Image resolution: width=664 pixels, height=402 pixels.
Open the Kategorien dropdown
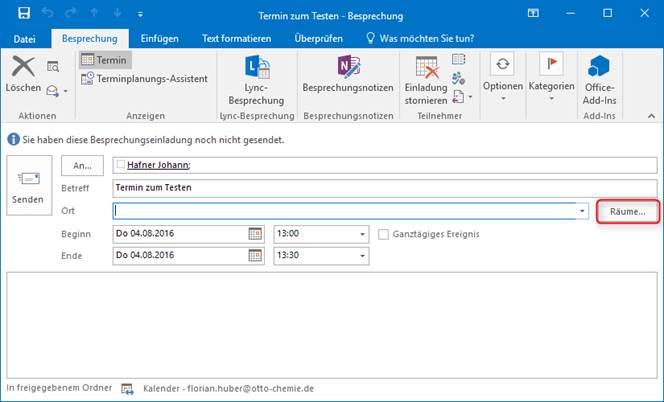[x=551, y=78]
